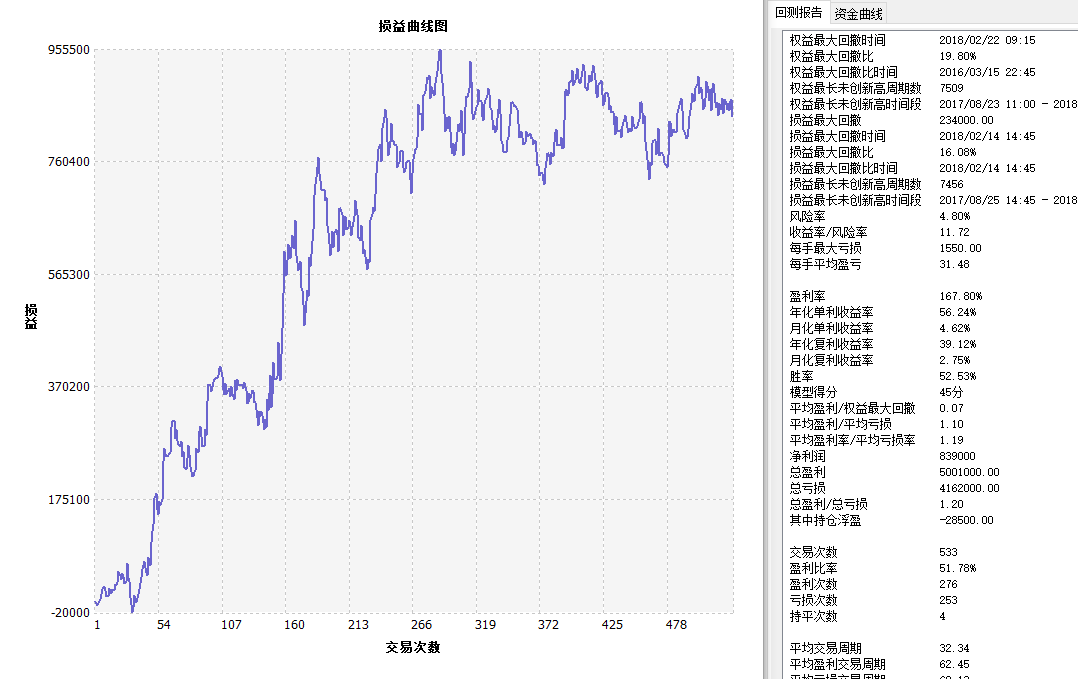Click the 损益 y-axis label

click(32, 318)
